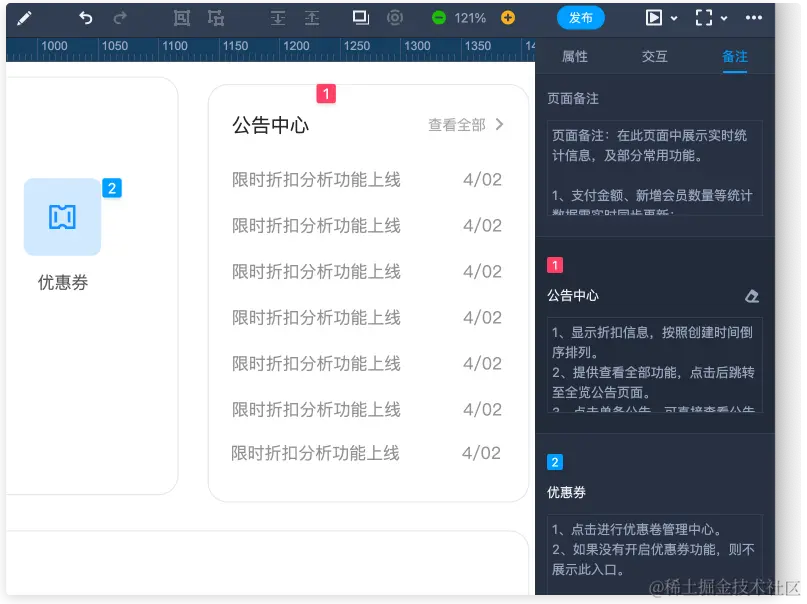Viewport: 807px width, 604px height.
Task: Click the 1200 mark on the ruler
Action: click(296, 46)
